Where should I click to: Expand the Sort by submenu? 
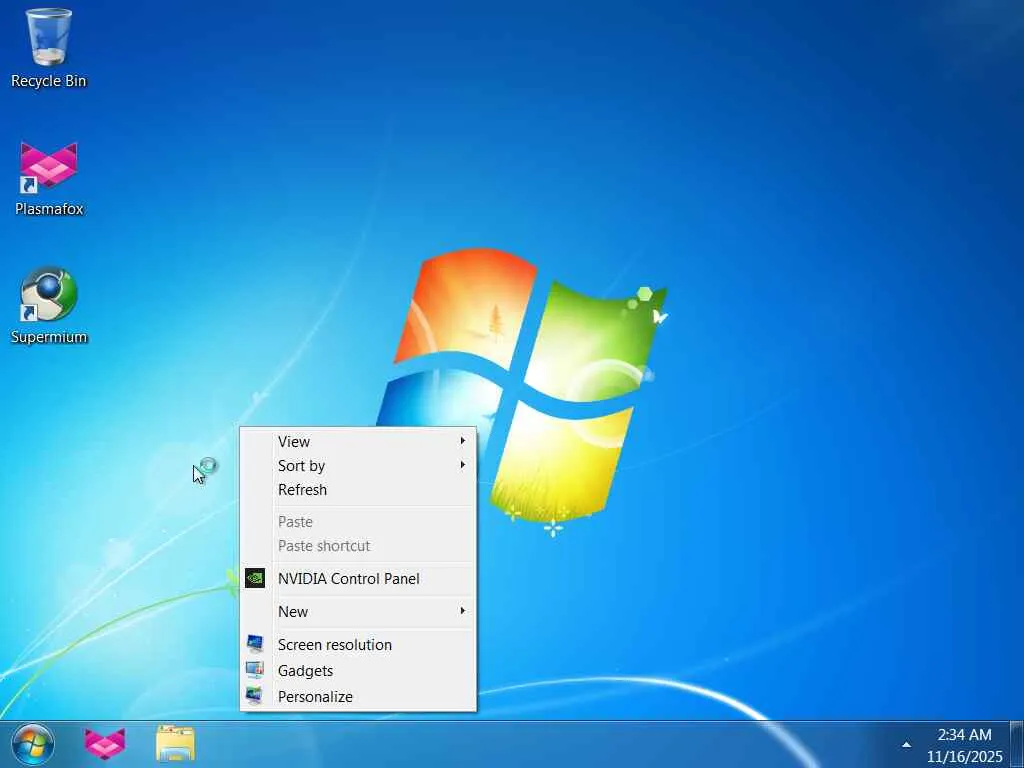click(358, 466)
